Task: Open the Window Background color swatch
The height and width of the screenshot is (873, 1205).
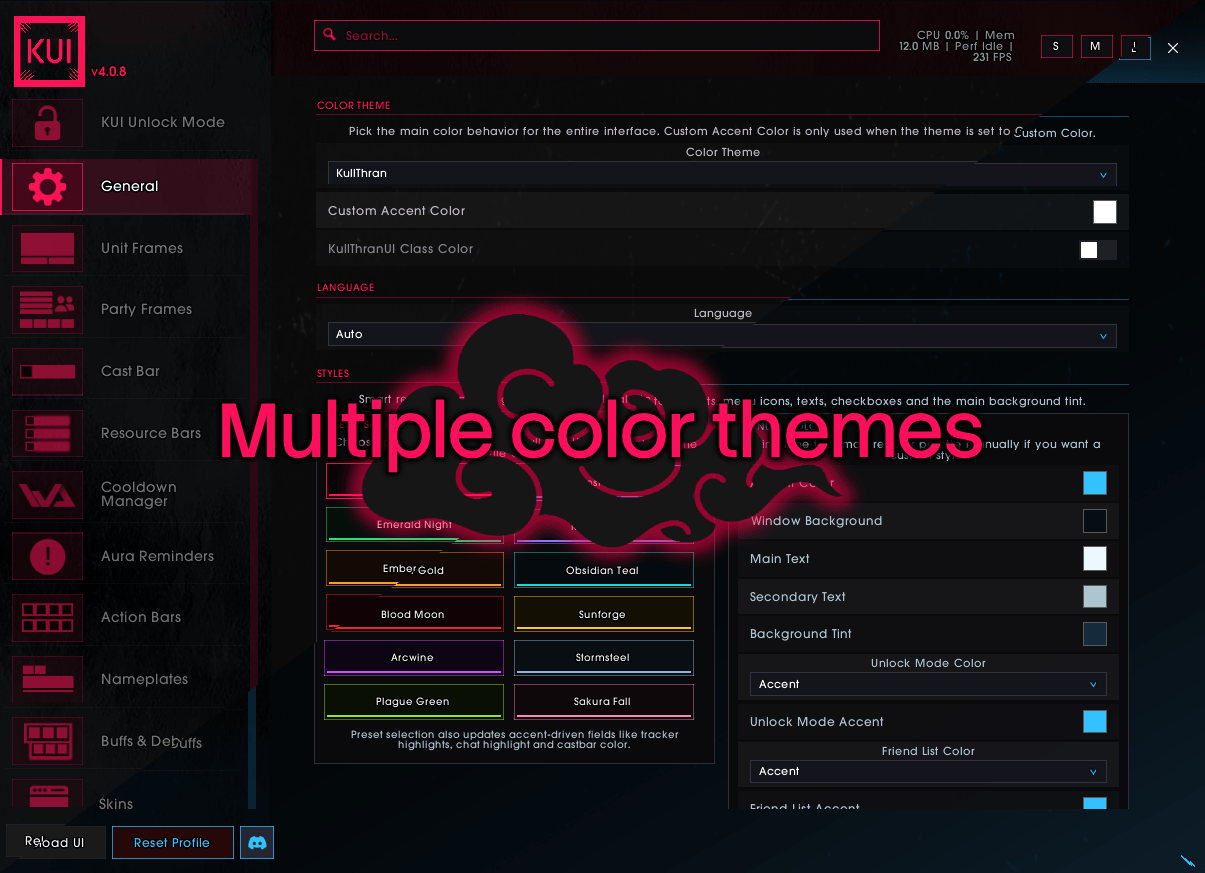Action: coord(1095,521)
